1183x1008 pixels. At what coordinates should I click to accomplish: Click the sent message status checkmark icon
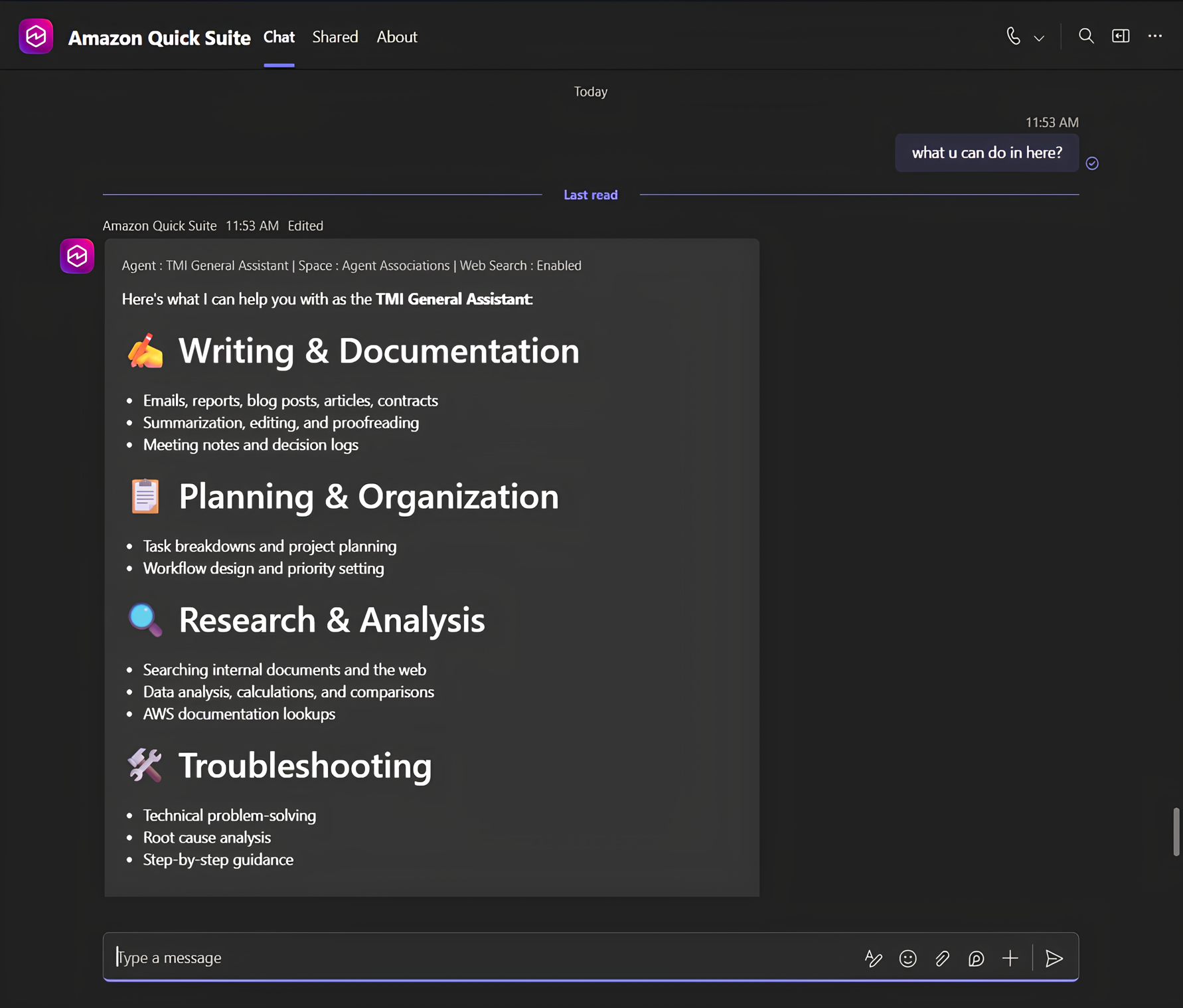click(x=1092, y=163)
